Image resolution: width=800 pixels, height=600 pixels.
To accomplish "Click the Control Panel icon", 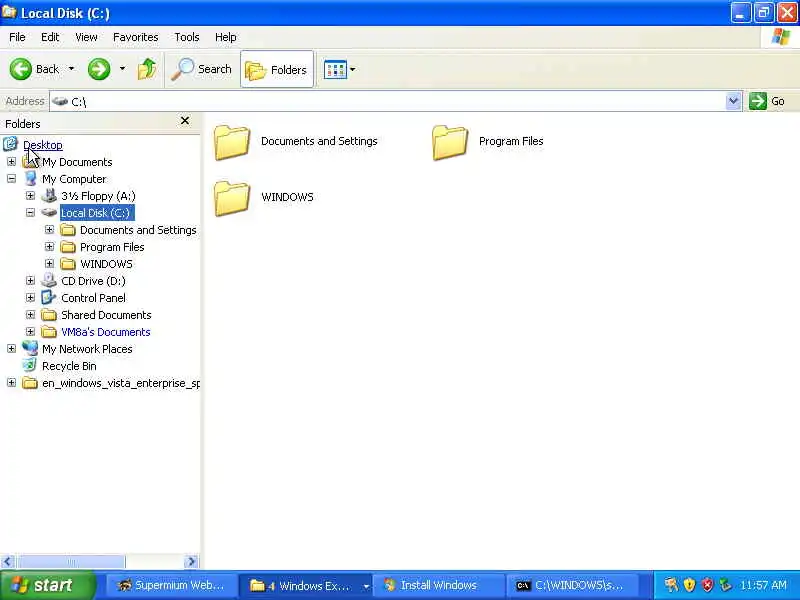I will [49, 297].
